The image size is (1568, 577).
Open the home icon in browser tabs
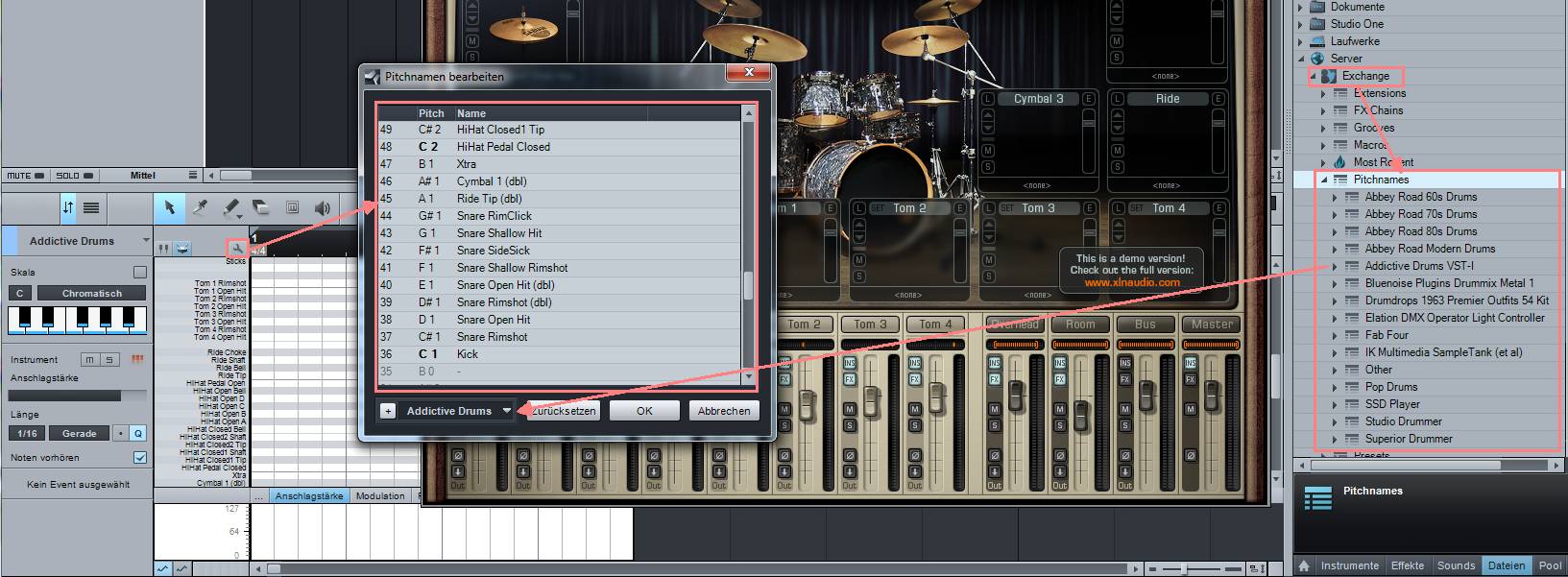point(1305,565)
